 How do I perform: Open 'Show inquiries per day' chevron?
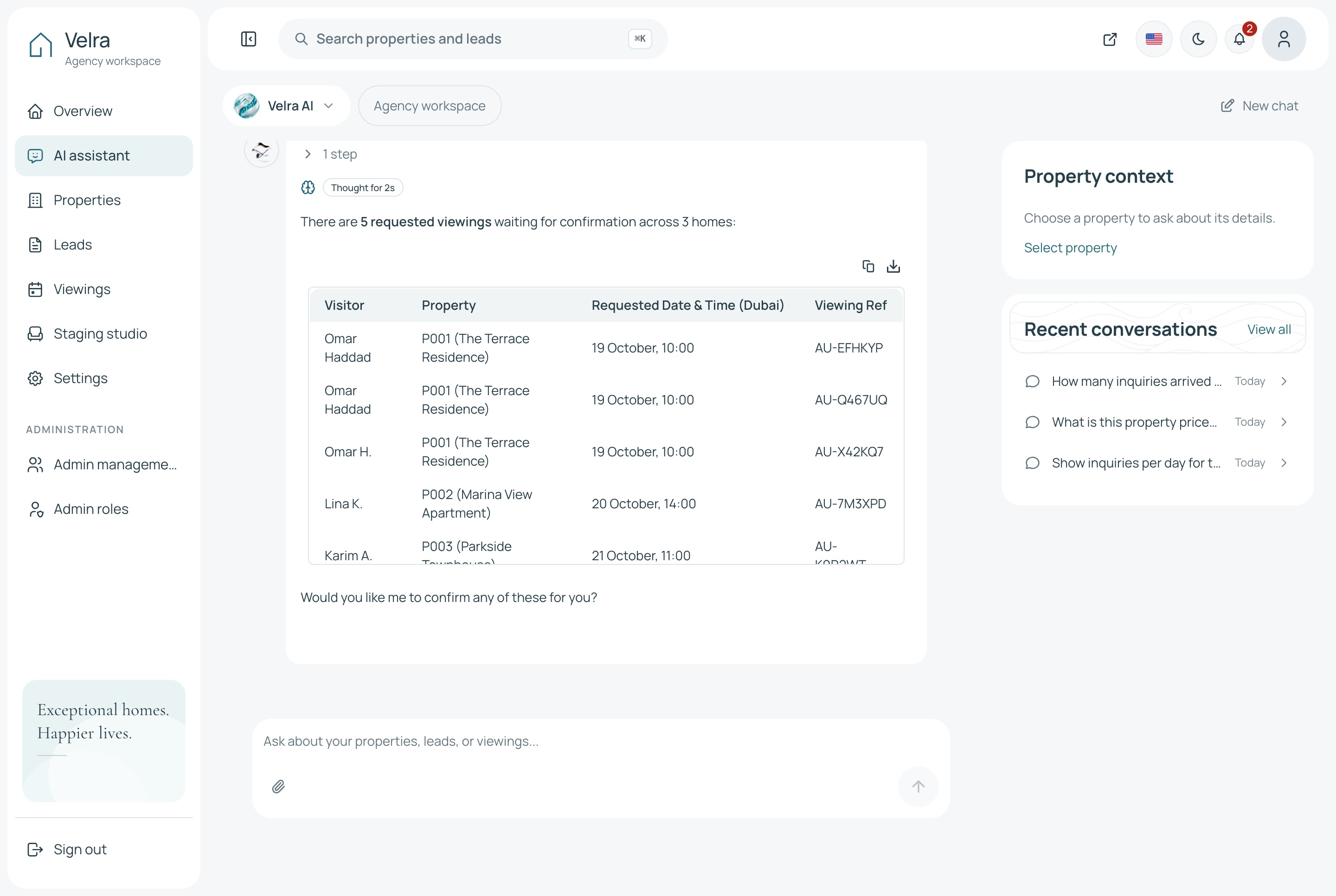(1284, 463)
